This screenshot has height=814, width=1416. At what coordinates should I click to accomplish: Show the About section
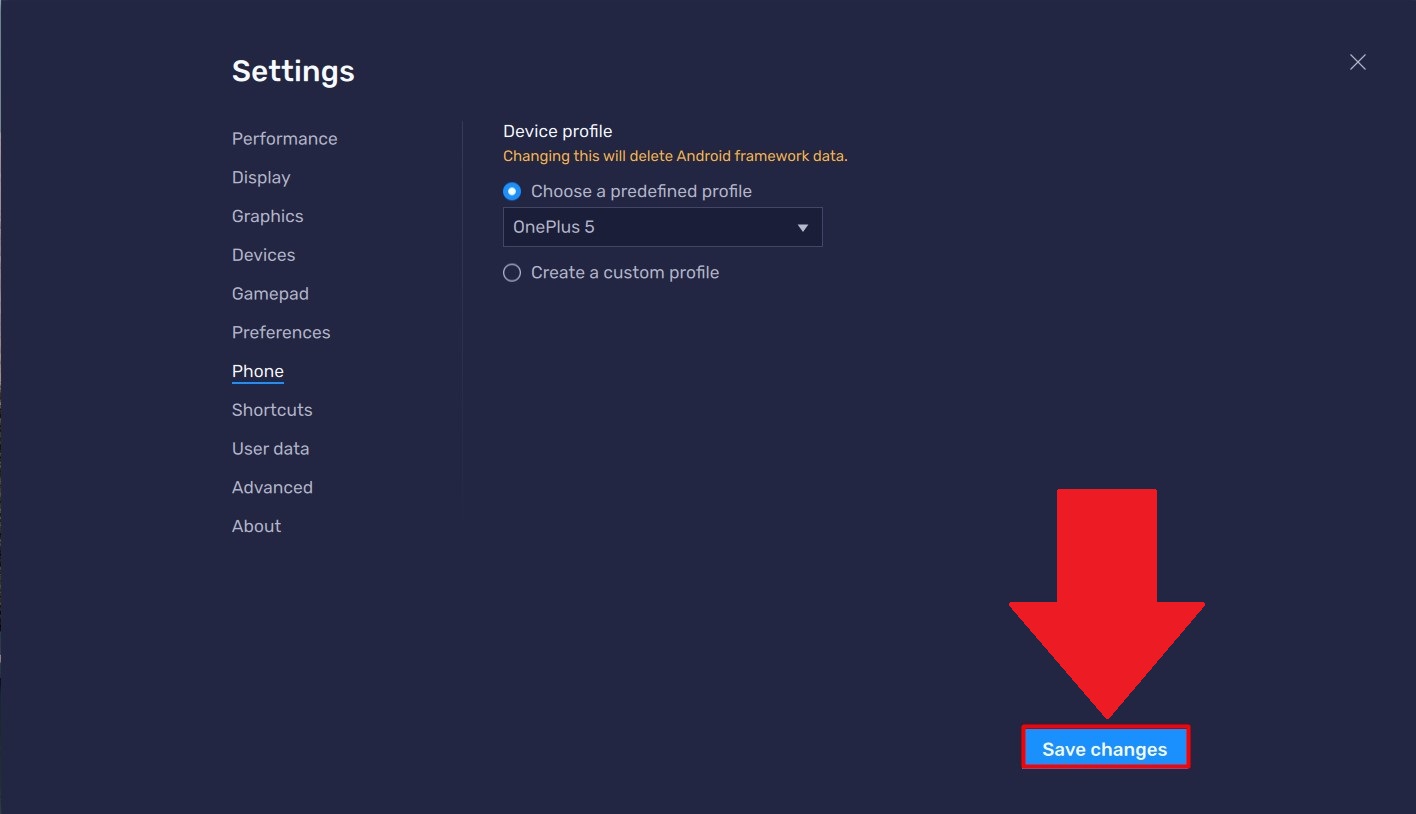(x=256, y=526)
